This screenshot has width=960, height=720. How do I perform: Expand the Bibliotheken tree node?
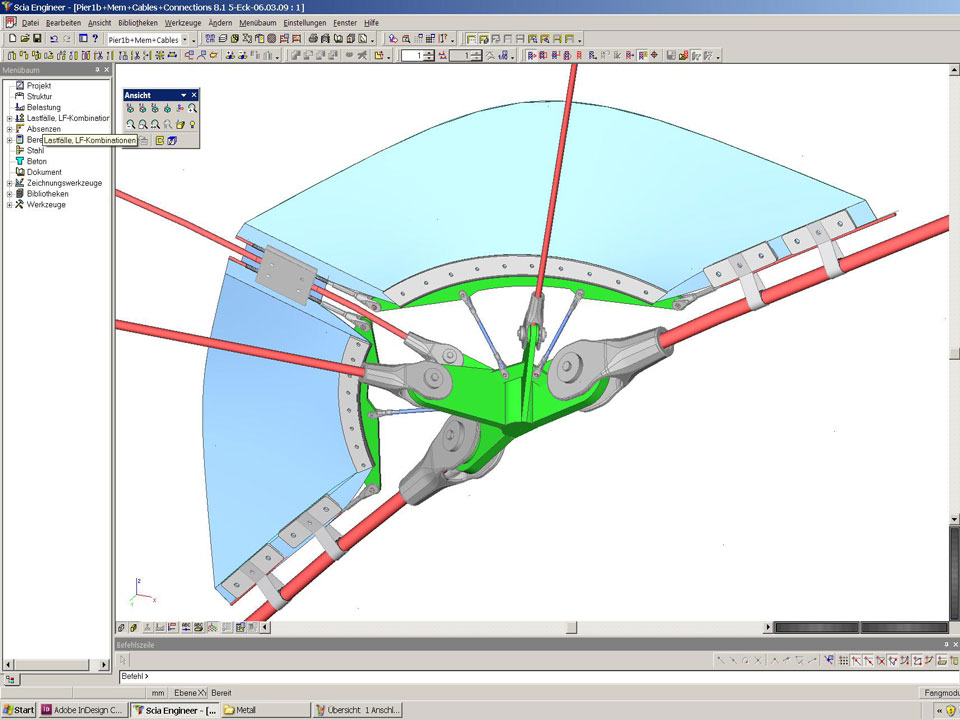coord(9,194)
